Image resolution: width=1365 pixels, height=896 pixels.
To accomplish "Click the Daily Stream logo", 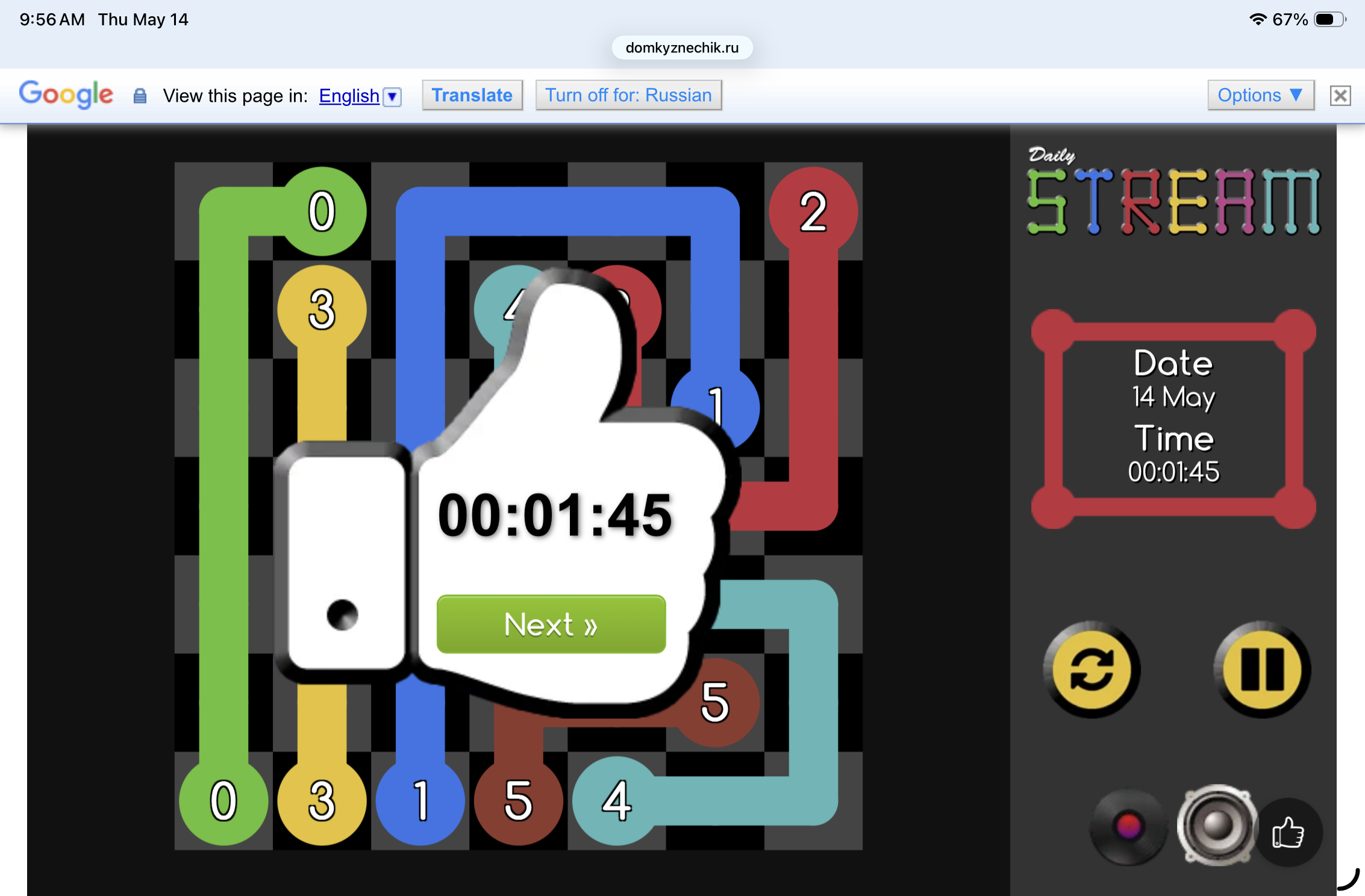I will [1173, 191].
